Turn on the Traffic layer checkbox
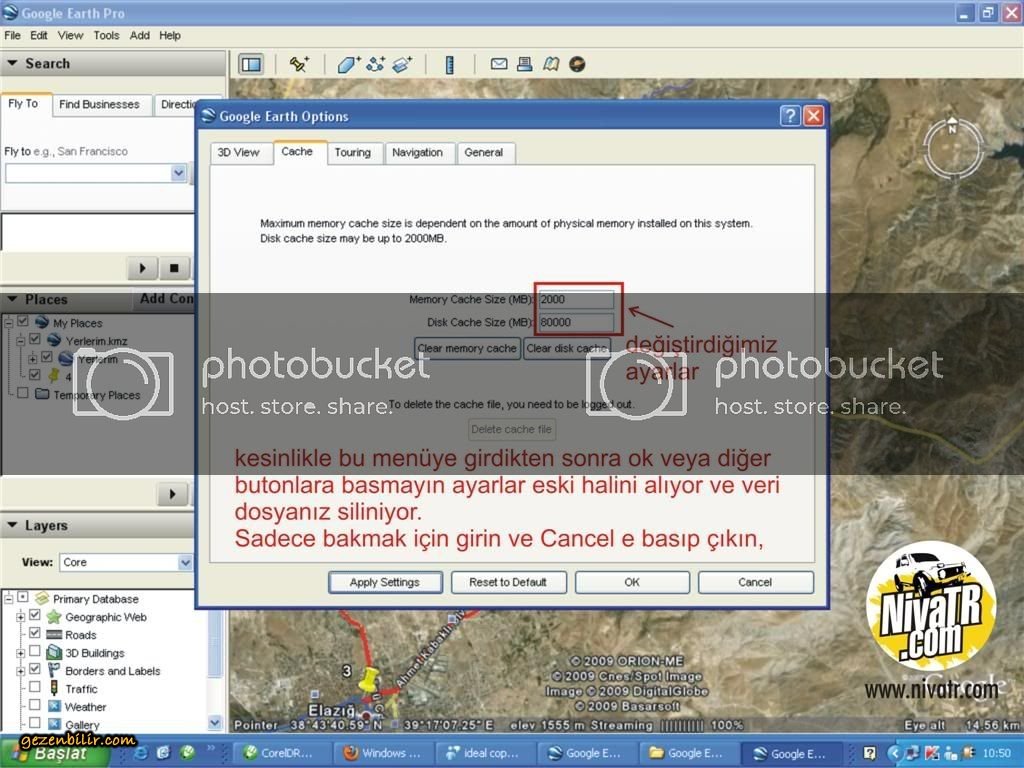The image size is (1024, 768). pyautogui.click(x=35, y=689)
